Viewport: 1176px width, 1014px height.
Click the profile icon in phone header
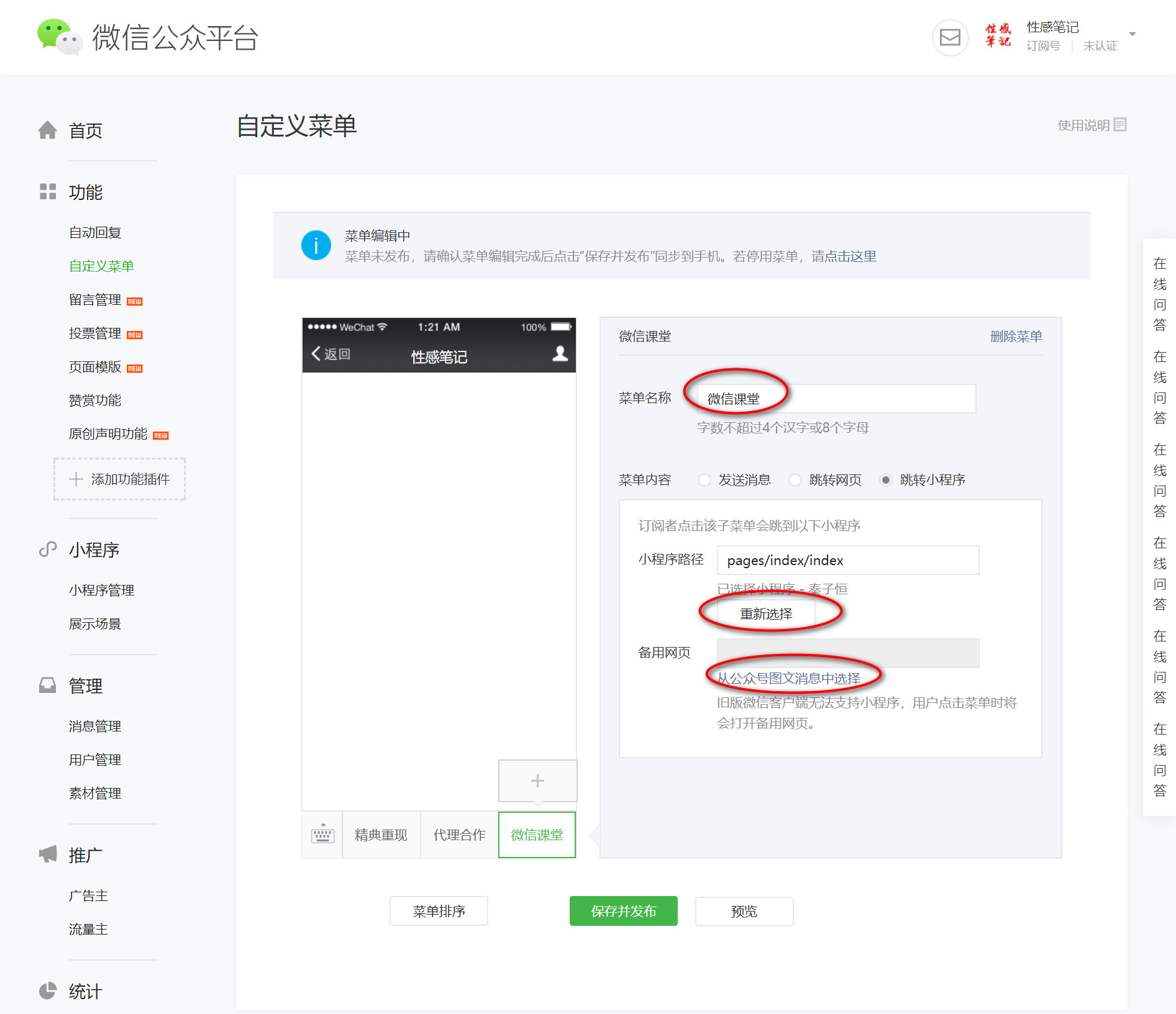coord(560,353)
